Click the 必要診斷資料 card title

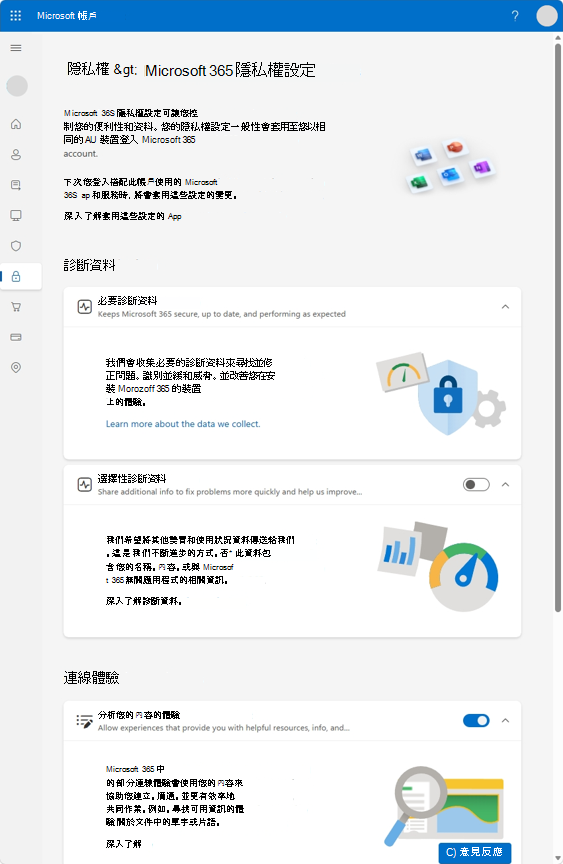point(127,301)
